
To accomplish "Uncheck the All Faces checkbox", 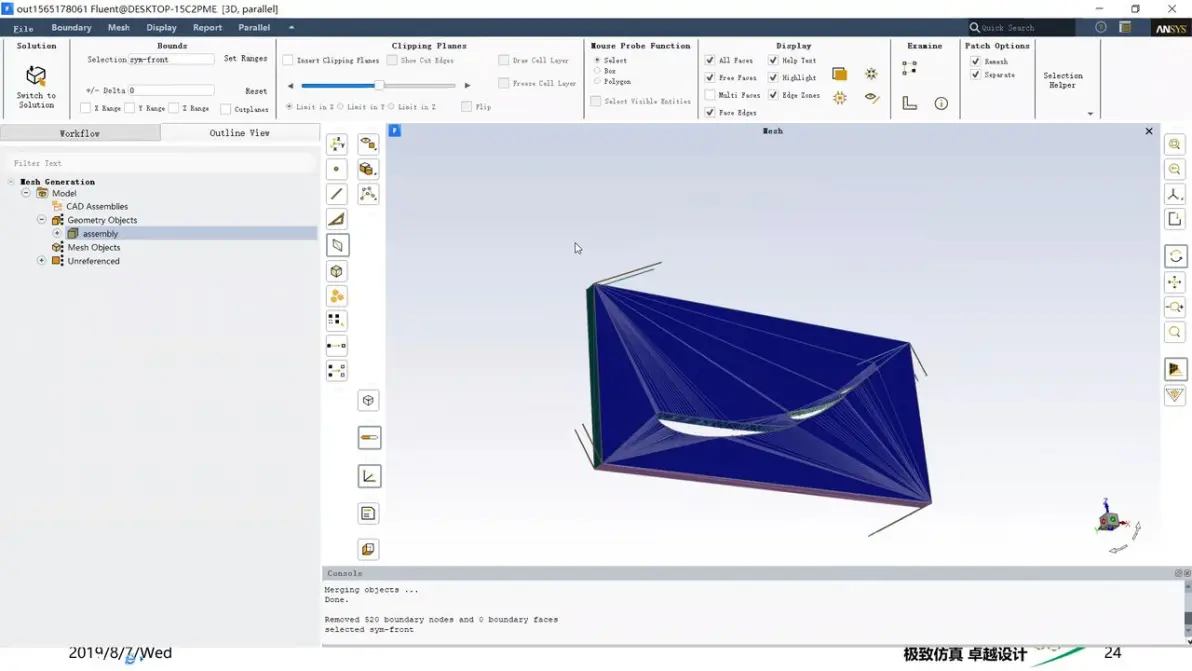I will click(710, 60).
